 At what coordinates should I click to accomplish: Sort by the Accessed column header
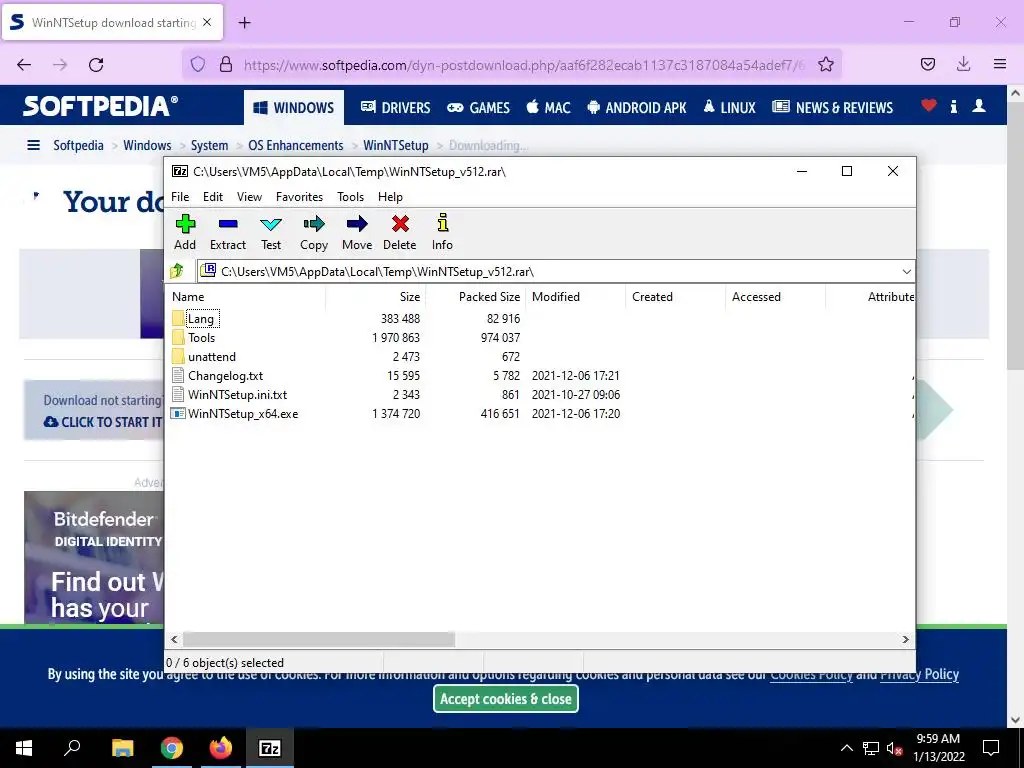pyautogui.click(x=775, y=296)
